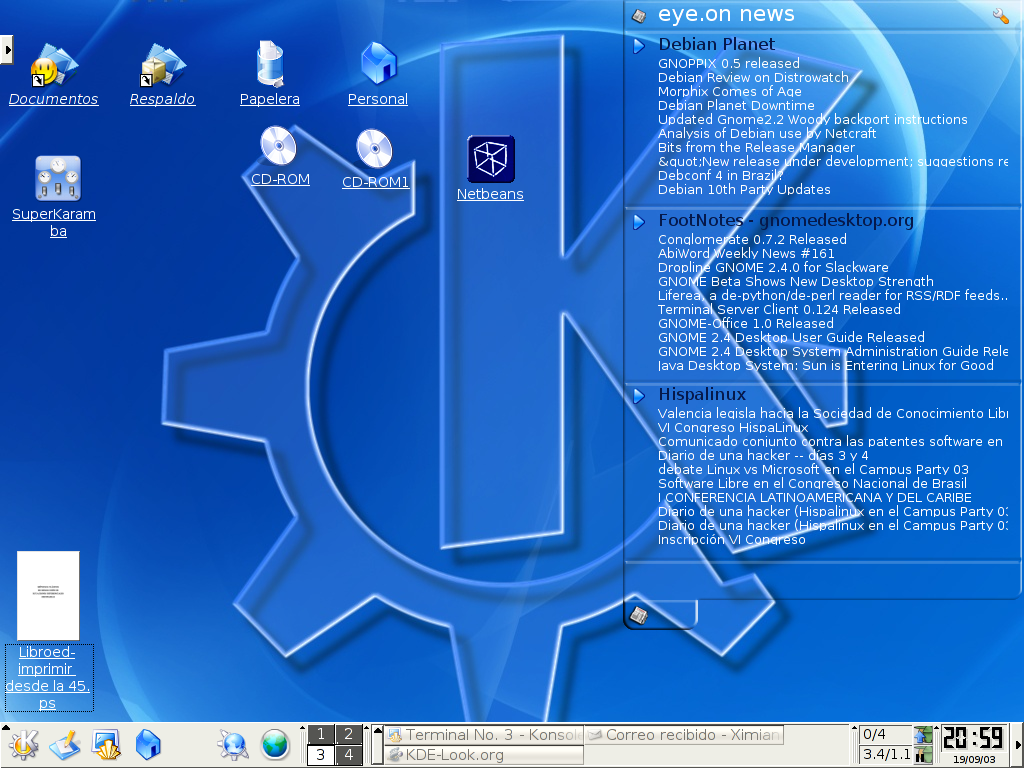1024x768 pixels.
Task: Open headline 'Debian 10th Party Updates'
Action: [744, 189]
